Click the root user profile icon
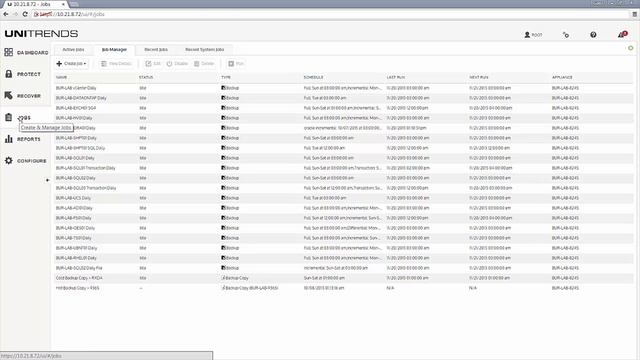 [x=527, y=35]
